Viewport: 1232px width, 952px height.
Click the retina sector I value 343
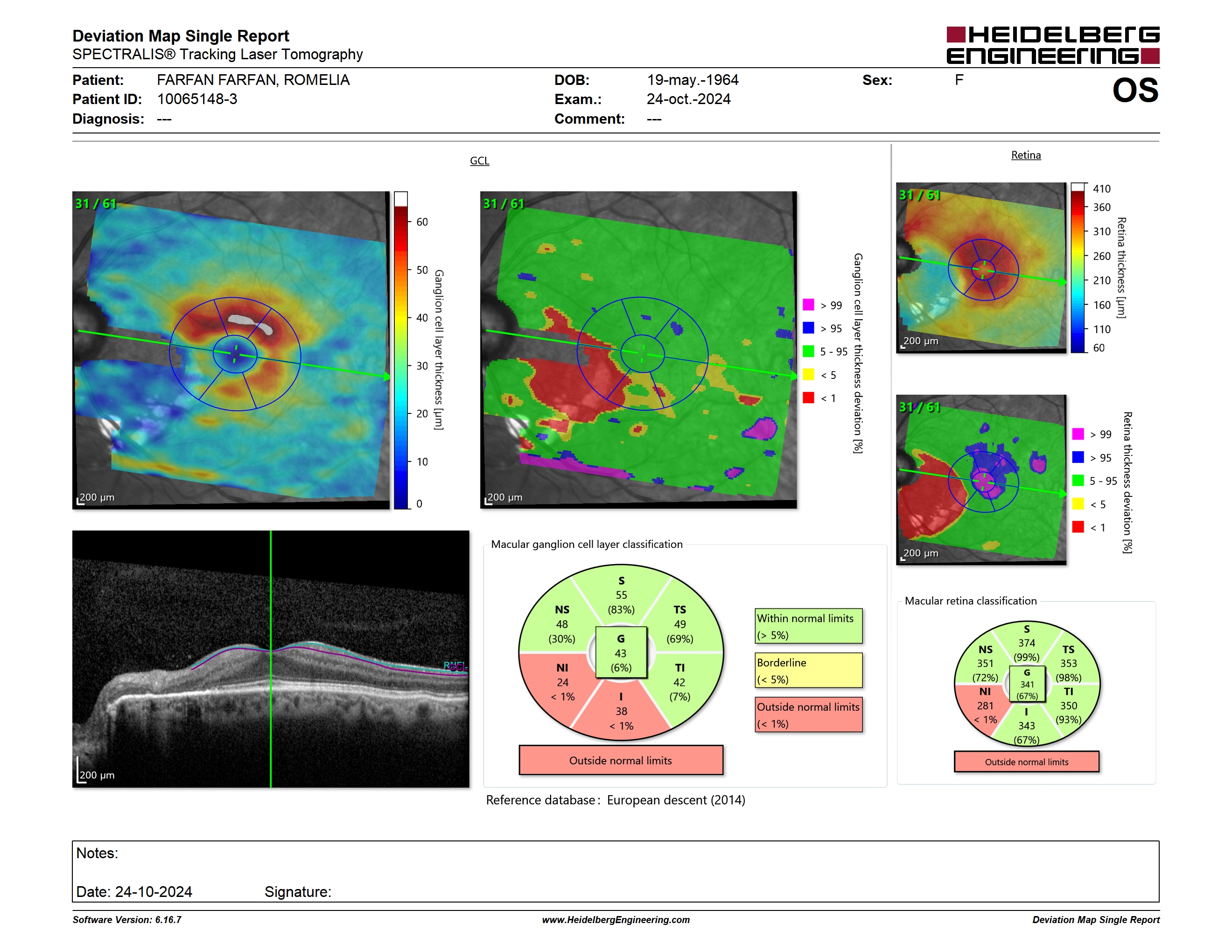[x=1026, y=726]
